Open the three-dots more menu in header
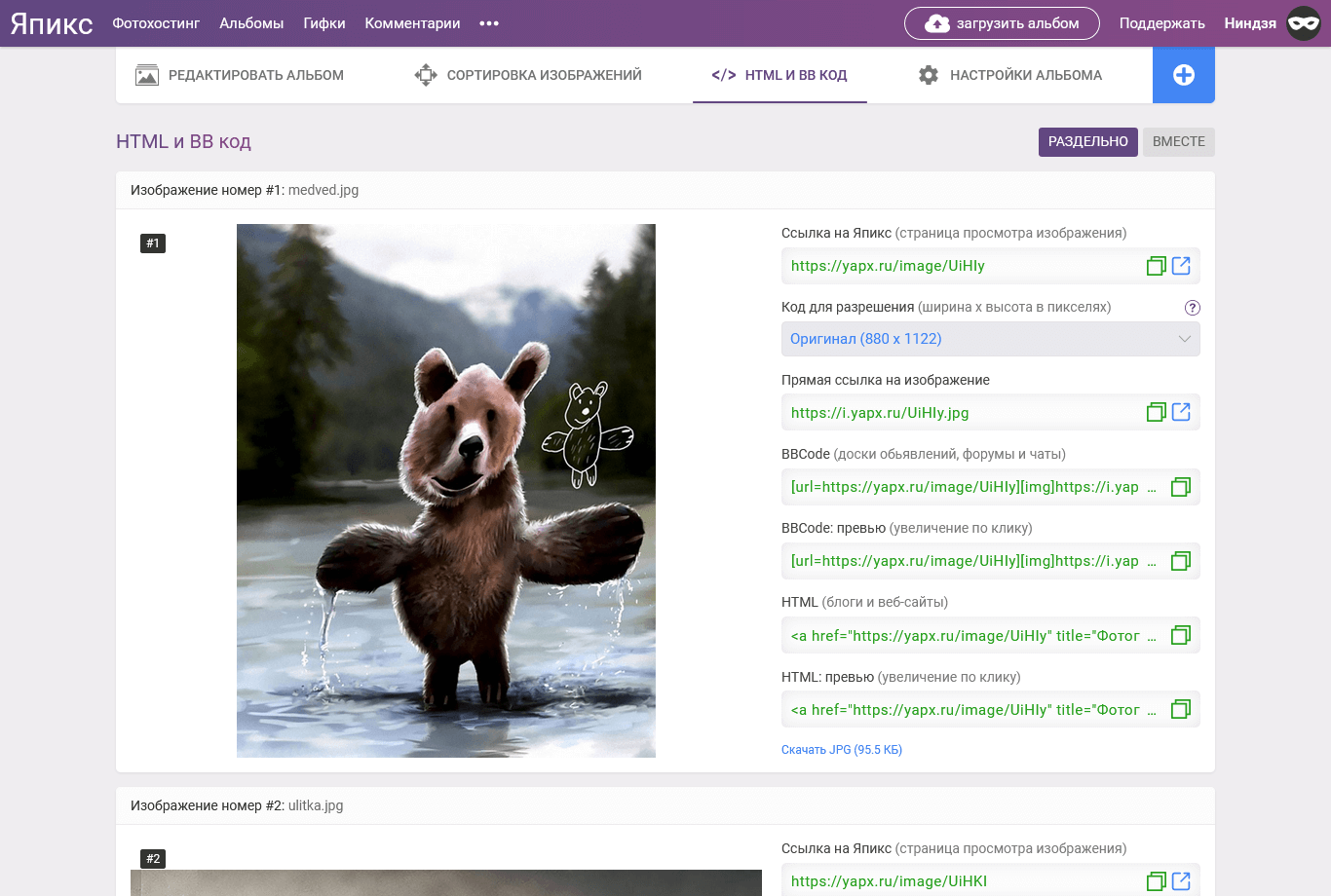This screenshot has width=1331, height=896. pyautogui.click(x=489, y=23)
